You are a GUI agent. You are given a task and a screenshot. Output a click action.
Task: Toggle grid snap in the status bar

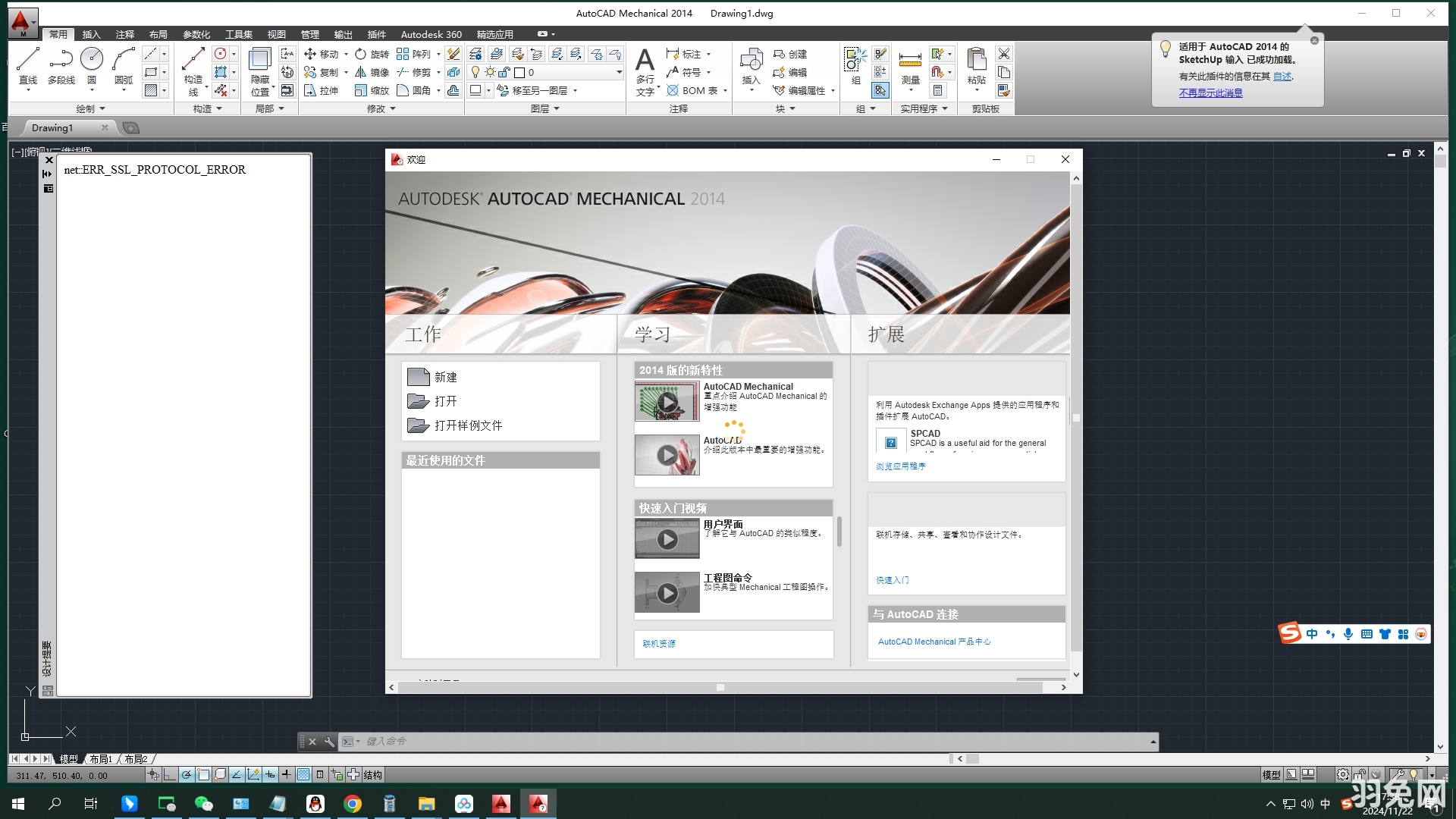(x=153, y=774)
